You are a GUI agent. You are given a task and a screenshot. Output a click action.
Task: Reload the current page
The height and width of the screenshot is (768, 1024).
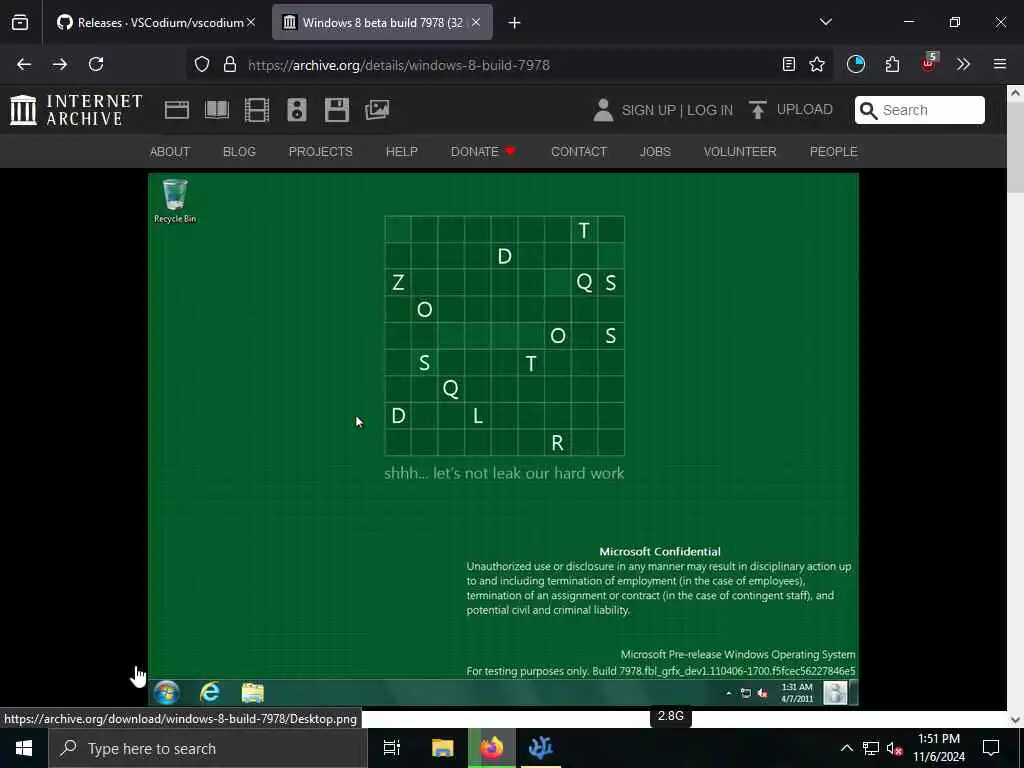[x=96, y=64]
